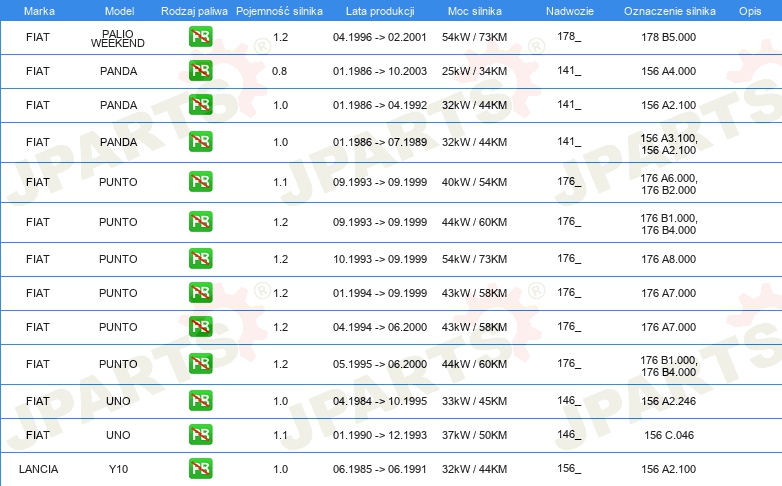Click the Pojemność silnika column header

pyautogui.click(x=279, y=11)
